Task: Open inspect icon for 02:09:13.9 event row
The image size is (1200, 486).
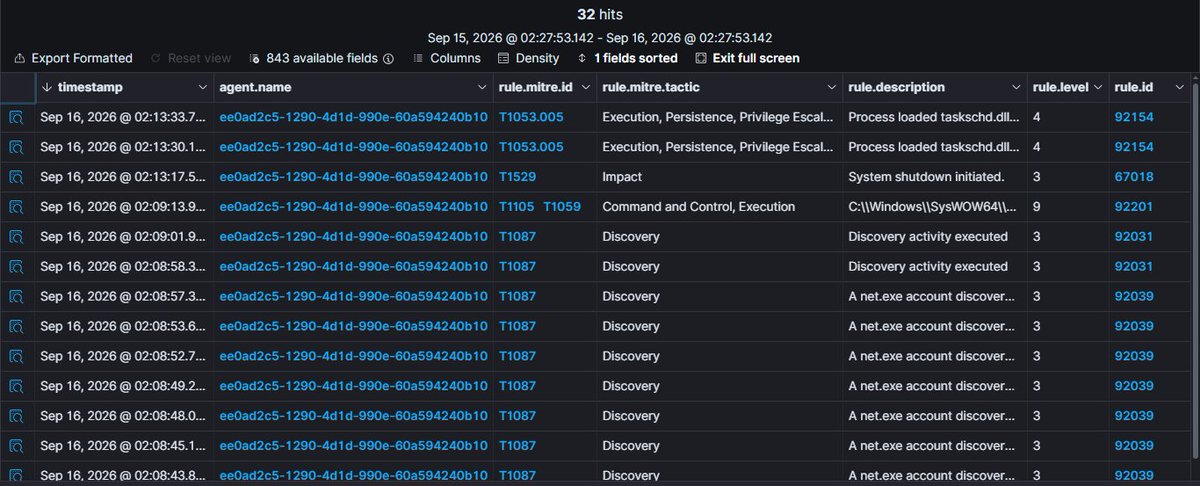Action: coord(17,207)
